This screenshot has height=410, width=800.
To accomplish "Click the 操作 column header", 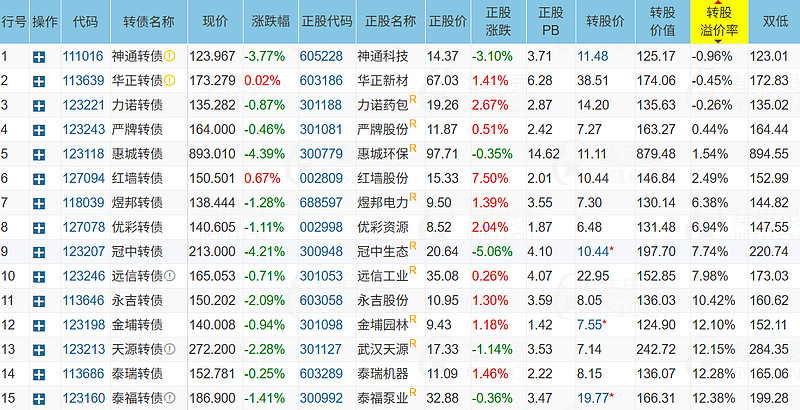I will point(45,21).
